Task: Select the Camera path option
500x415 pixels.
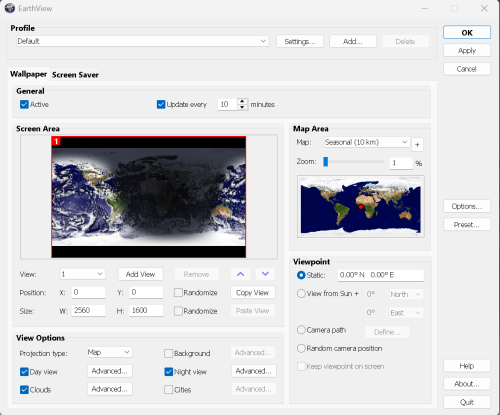Action: 301,330
